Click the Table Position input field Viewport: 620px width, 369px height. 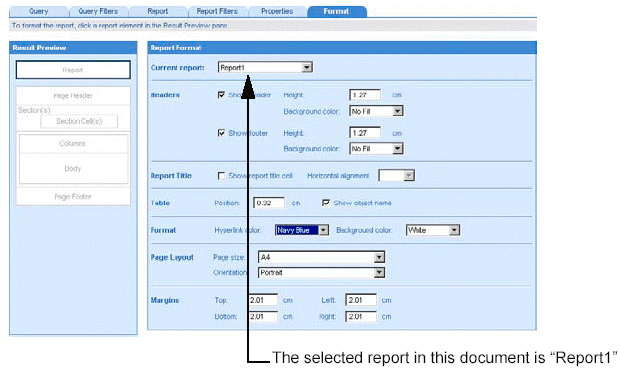coord(269,203)
